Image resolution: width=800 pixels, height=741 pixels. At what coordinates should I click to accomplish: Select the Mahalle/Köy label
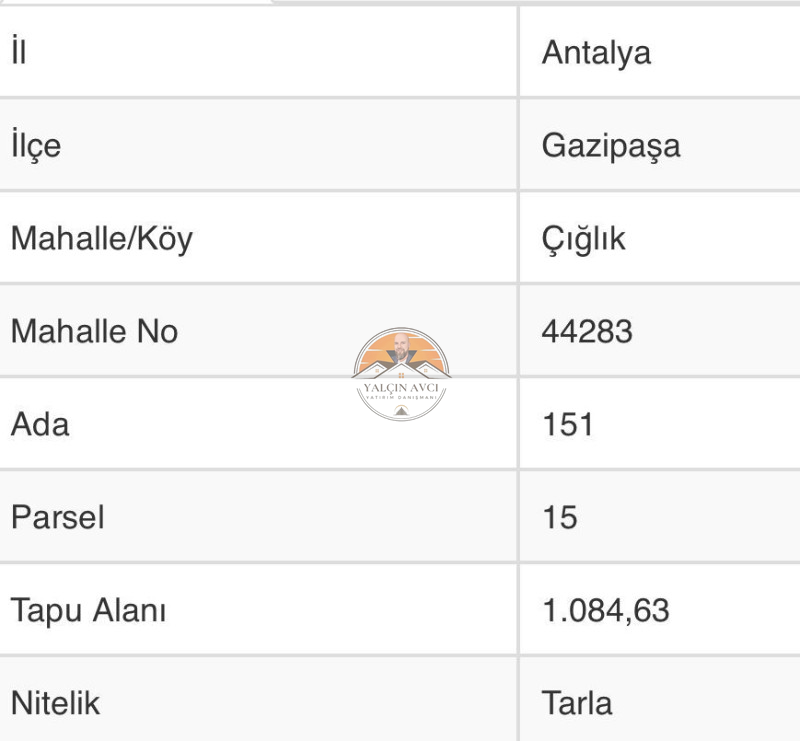[102, 239]
